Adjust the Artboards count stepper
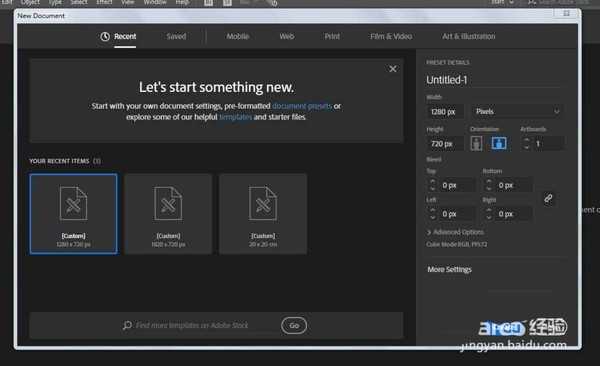 click(527, 144)
